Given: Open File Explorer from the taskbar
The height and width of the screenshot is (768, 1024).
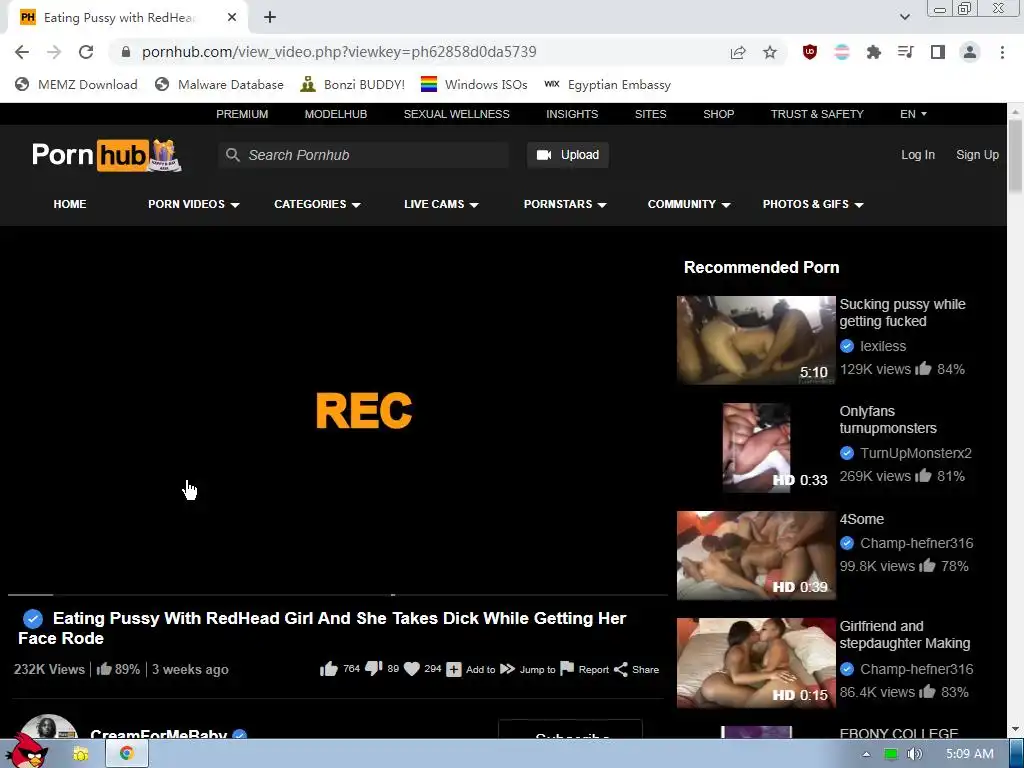Looking at the screenshot, I should click(80, 754).
